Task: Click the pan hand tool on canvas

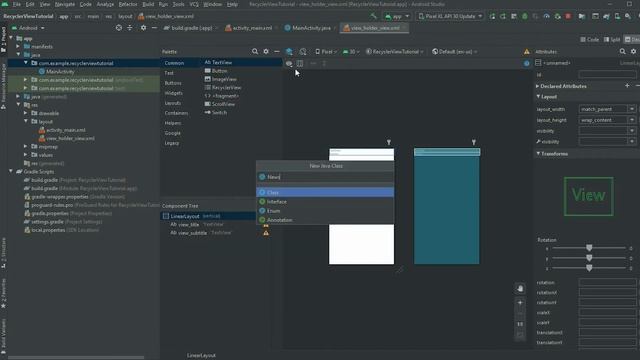Action: coord(520,289)
